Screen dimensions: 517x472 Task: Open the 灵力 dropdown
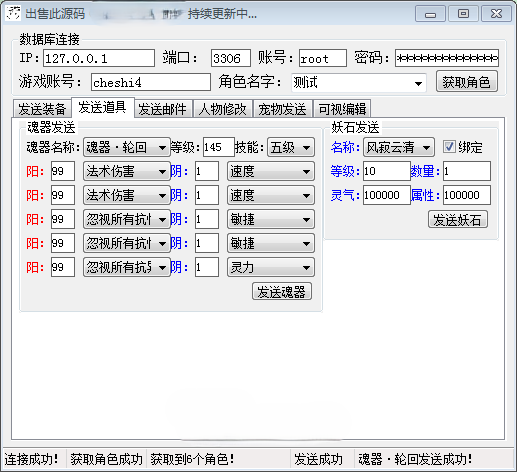click(x=271, y=267)
